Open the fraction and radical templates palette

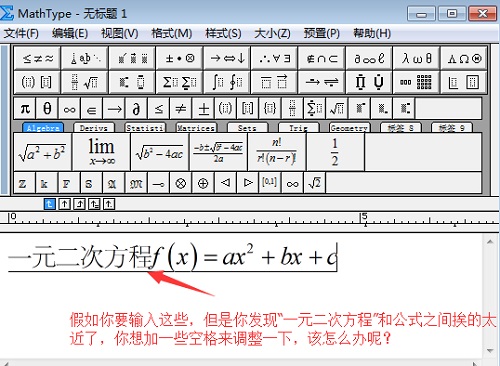[x=85, y=82]
